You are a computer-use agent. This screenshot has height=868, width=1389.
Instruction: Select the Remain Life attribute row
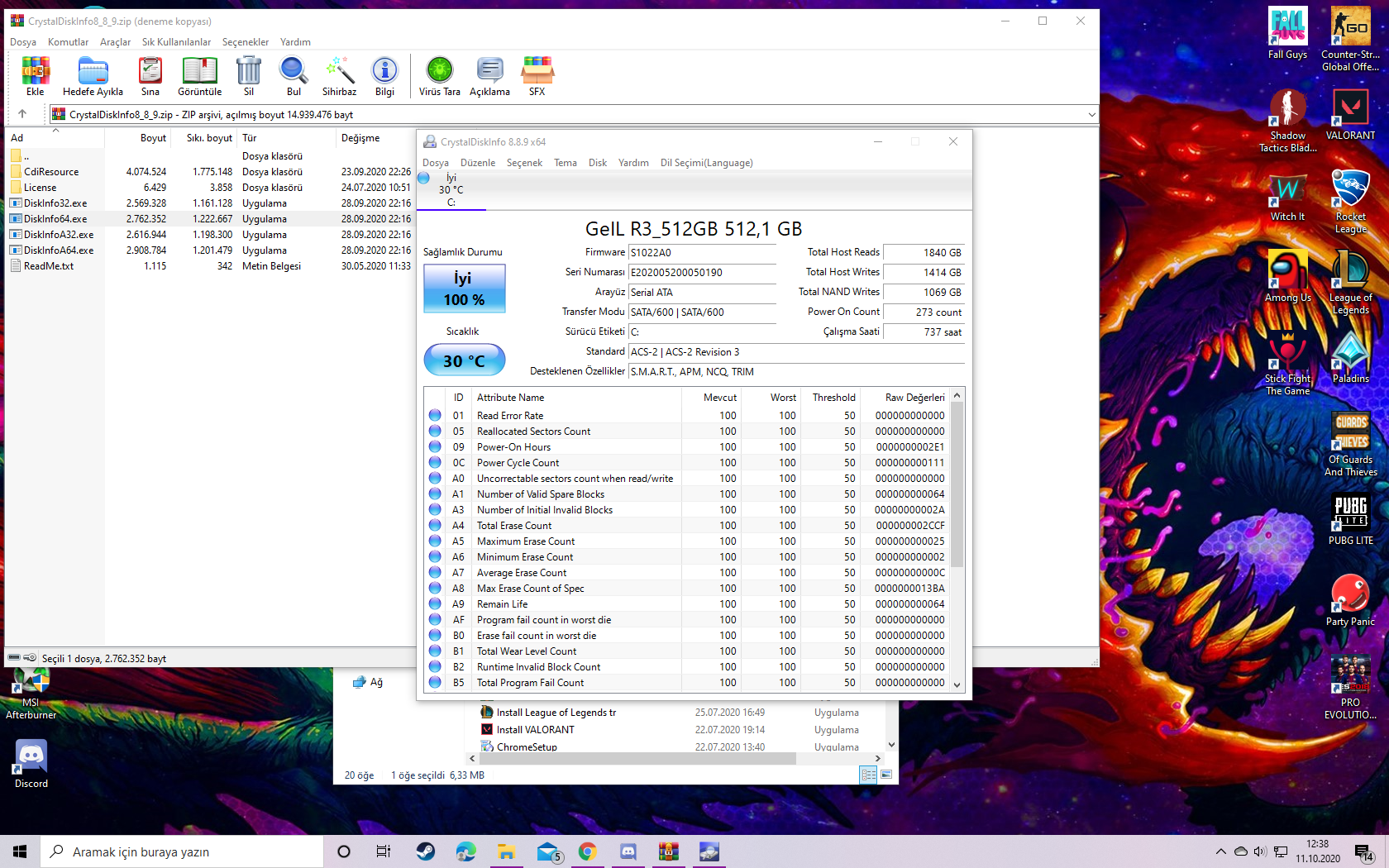click(x=686, y=604)
